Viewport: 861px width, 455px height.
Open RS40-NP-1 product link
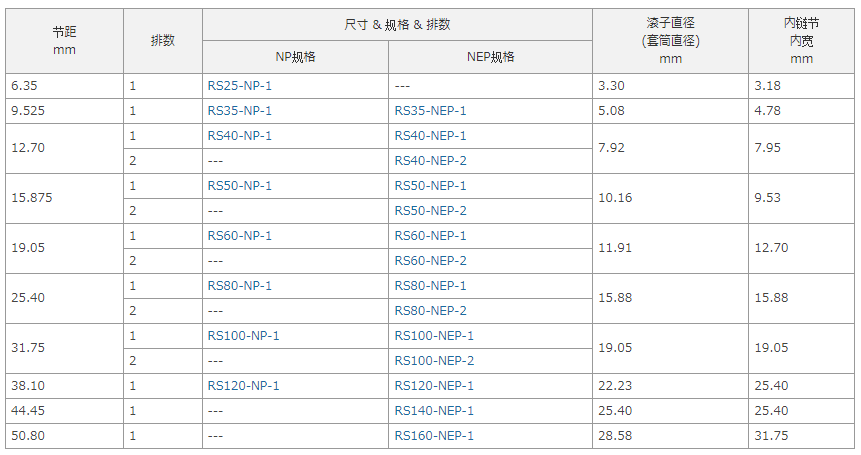[x=239, y=136]
